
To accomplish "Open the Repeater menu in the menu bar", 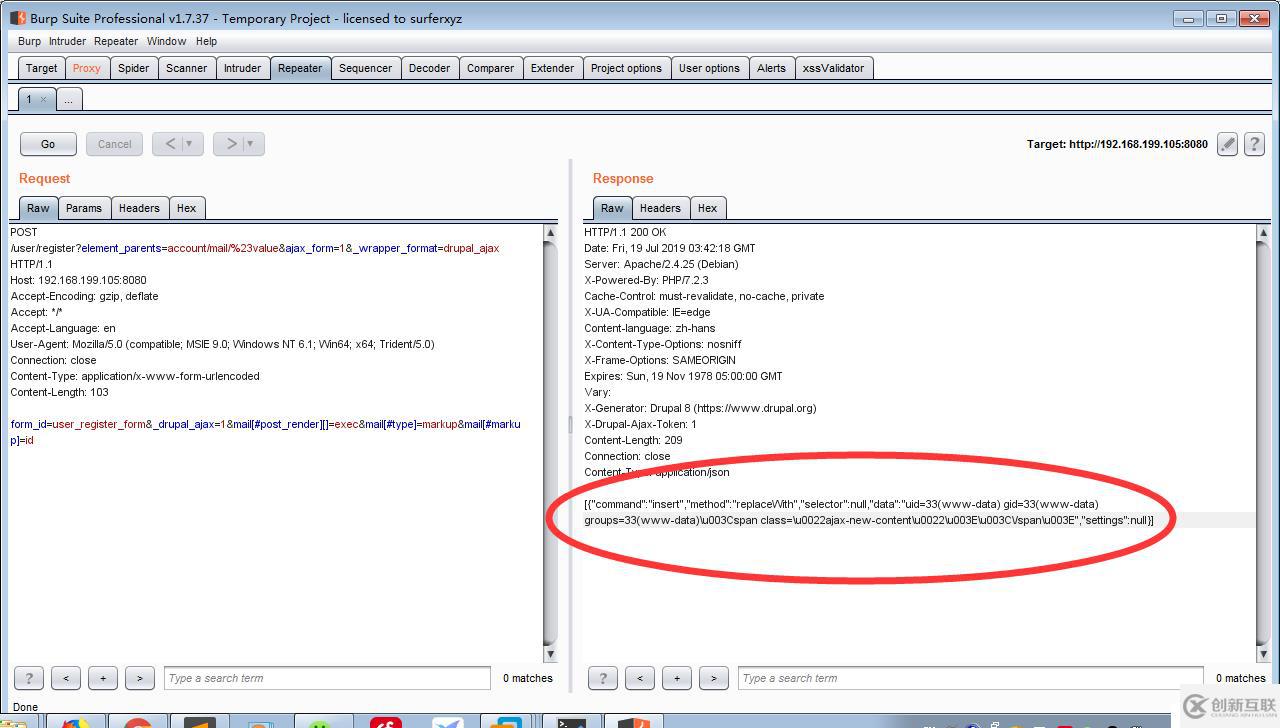I will pos(116,41).
